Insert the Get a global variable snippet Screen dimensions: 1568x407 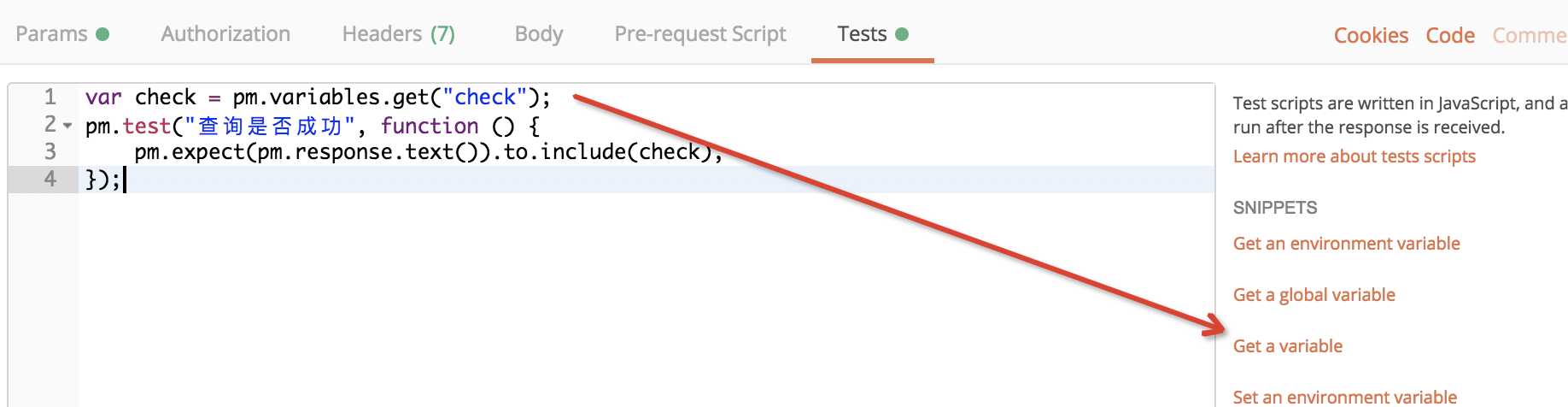1313,295
